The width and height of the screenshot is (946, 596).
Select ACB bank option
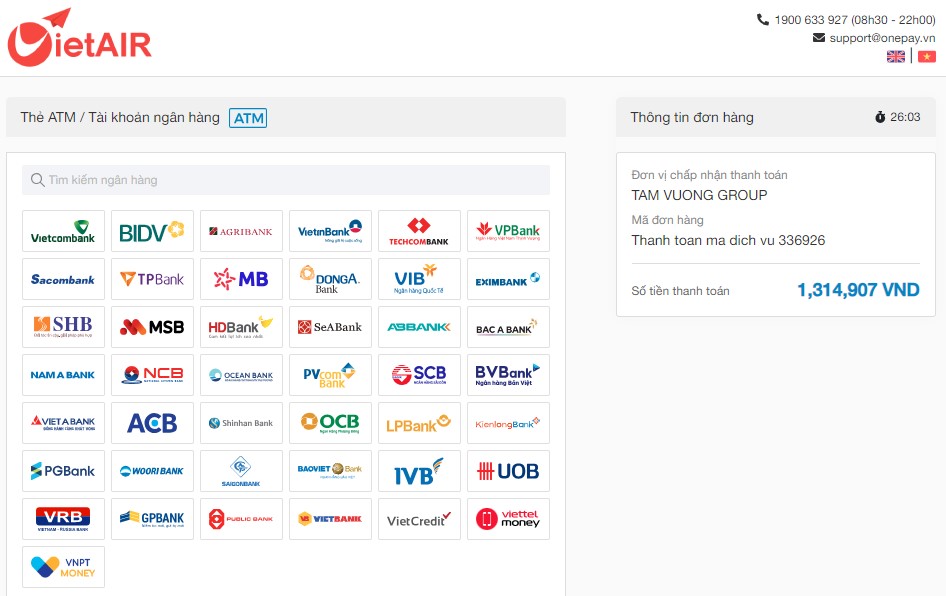click(x=152, y=423)
